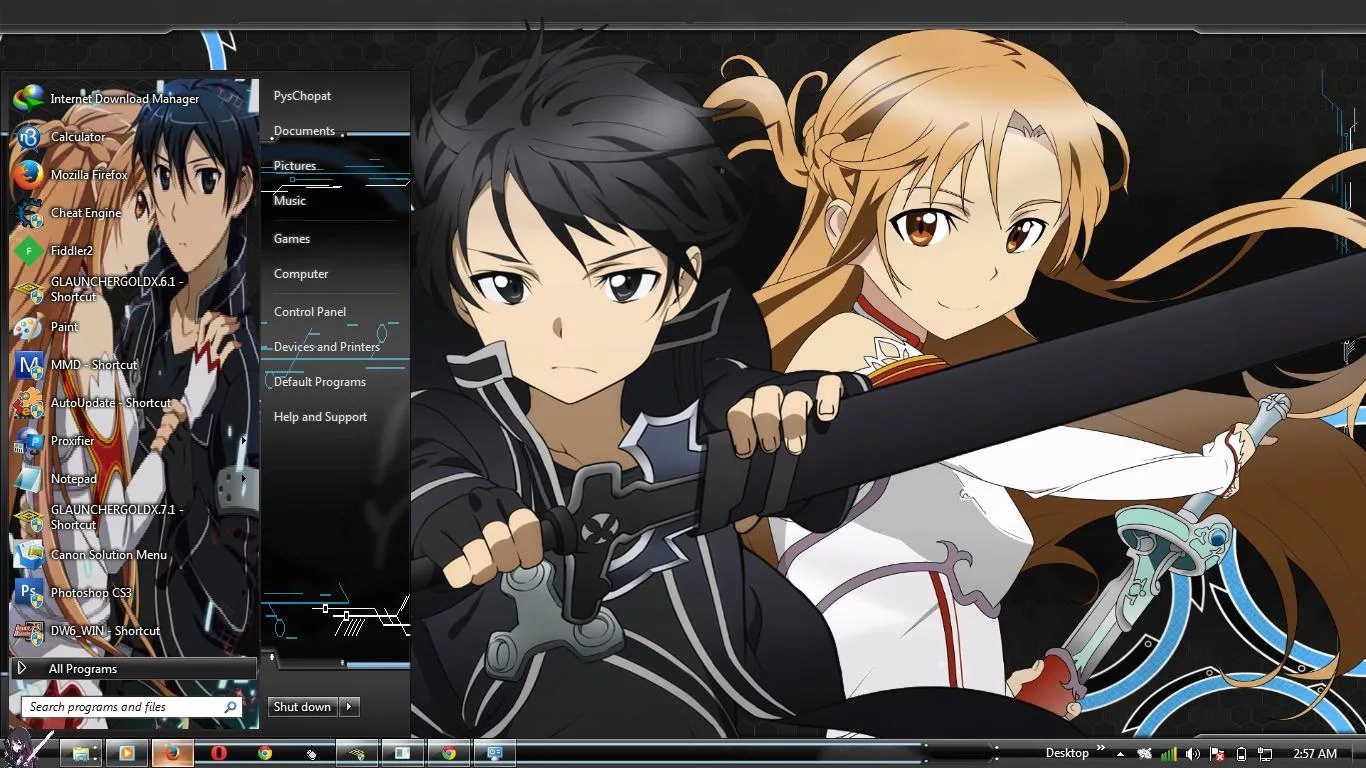This screenshot has height=768, width=1366.
Task: Check the battery icon in system tray
Action: click(x=1242, y=754)
